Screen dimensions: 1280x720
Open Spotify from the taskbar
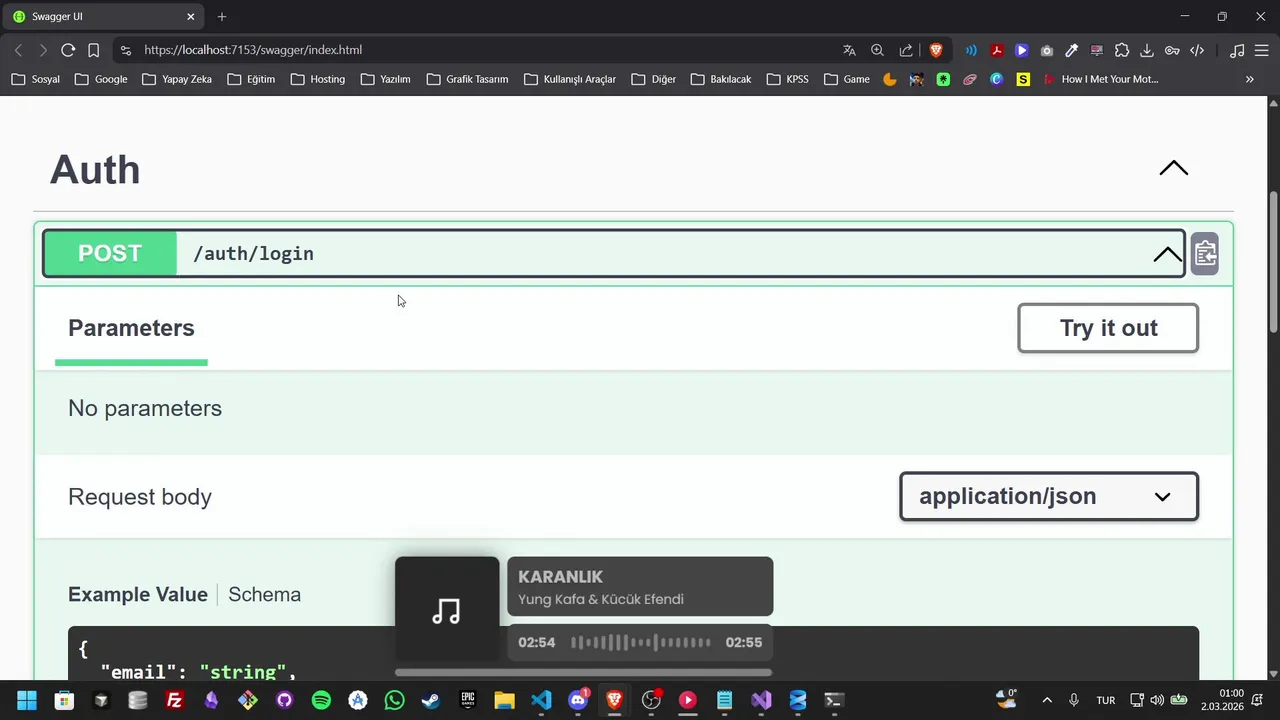[x=321, y=700]
